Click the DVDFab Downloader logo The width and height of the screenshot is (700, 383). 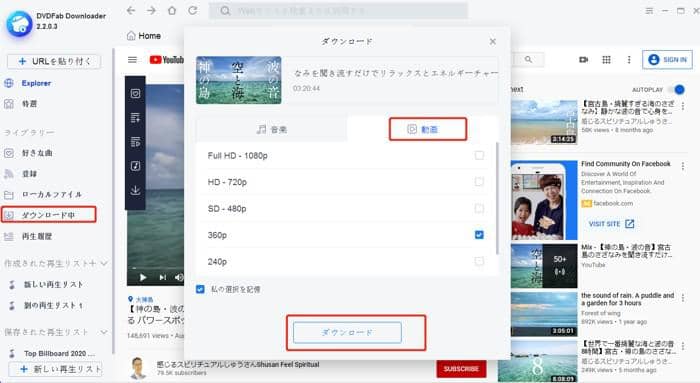coord(19,23)
